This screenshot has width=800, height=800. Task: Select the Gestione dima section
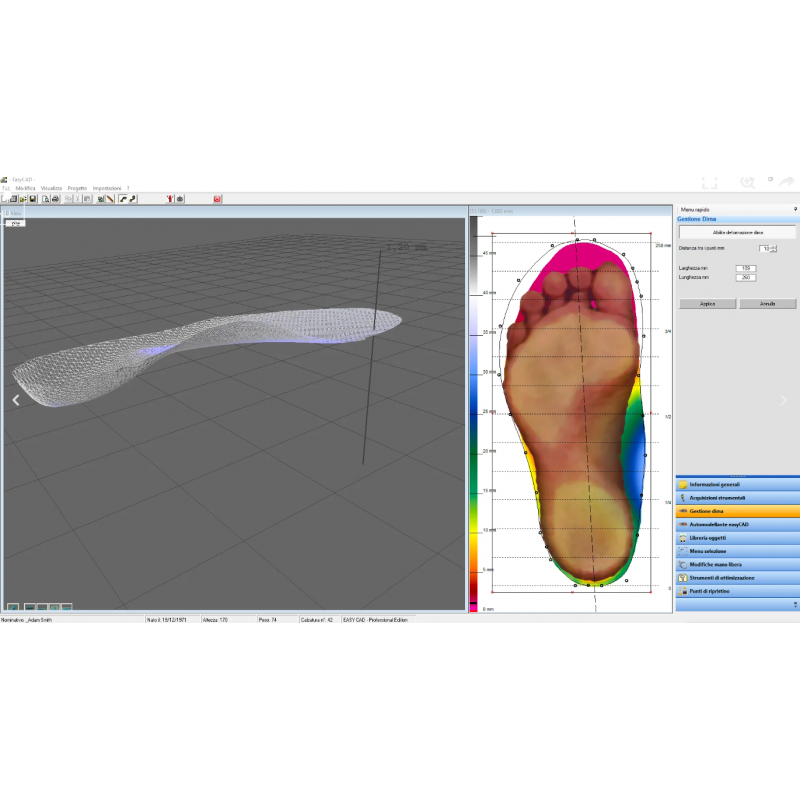pyautogui.click(x=738, y=511)
